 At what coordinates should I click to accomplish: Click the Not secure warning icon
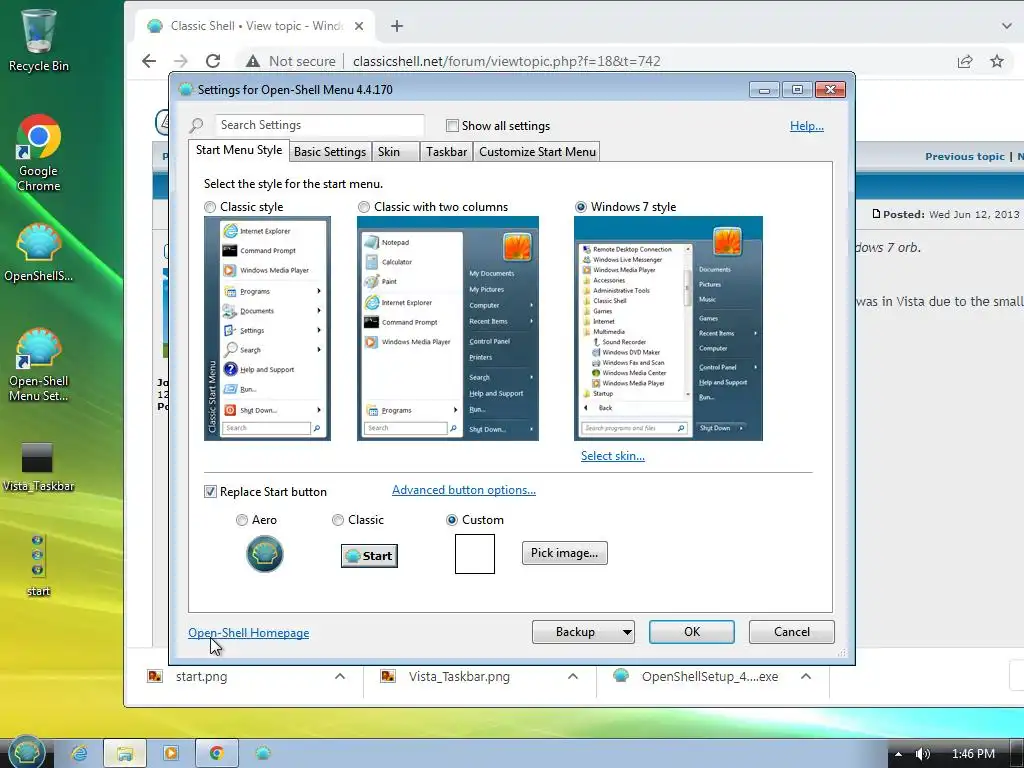253,61
